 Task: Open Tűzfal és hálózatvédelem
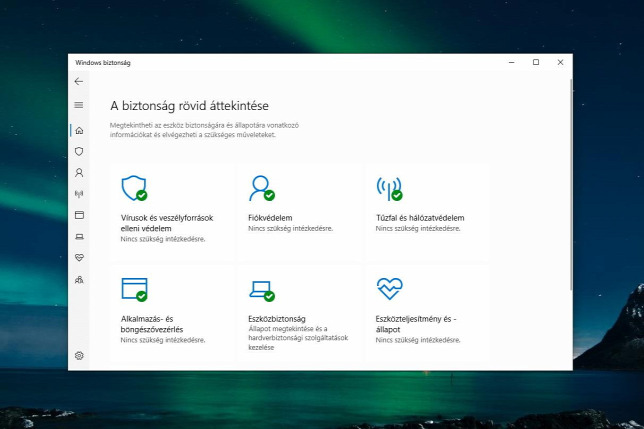420,218
